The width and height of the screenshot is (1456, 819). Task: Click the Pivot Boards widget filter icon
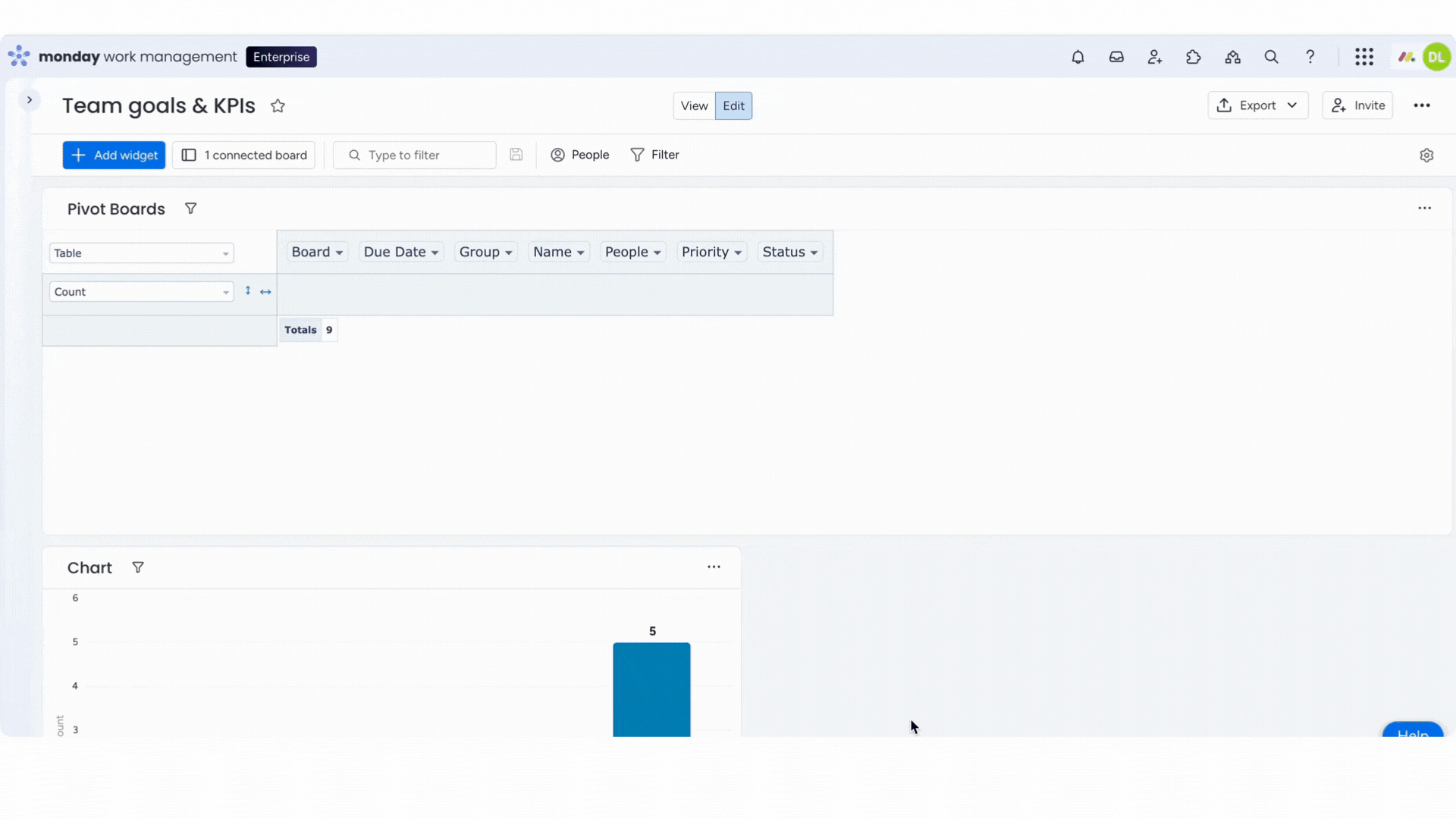tap(191, 209)
